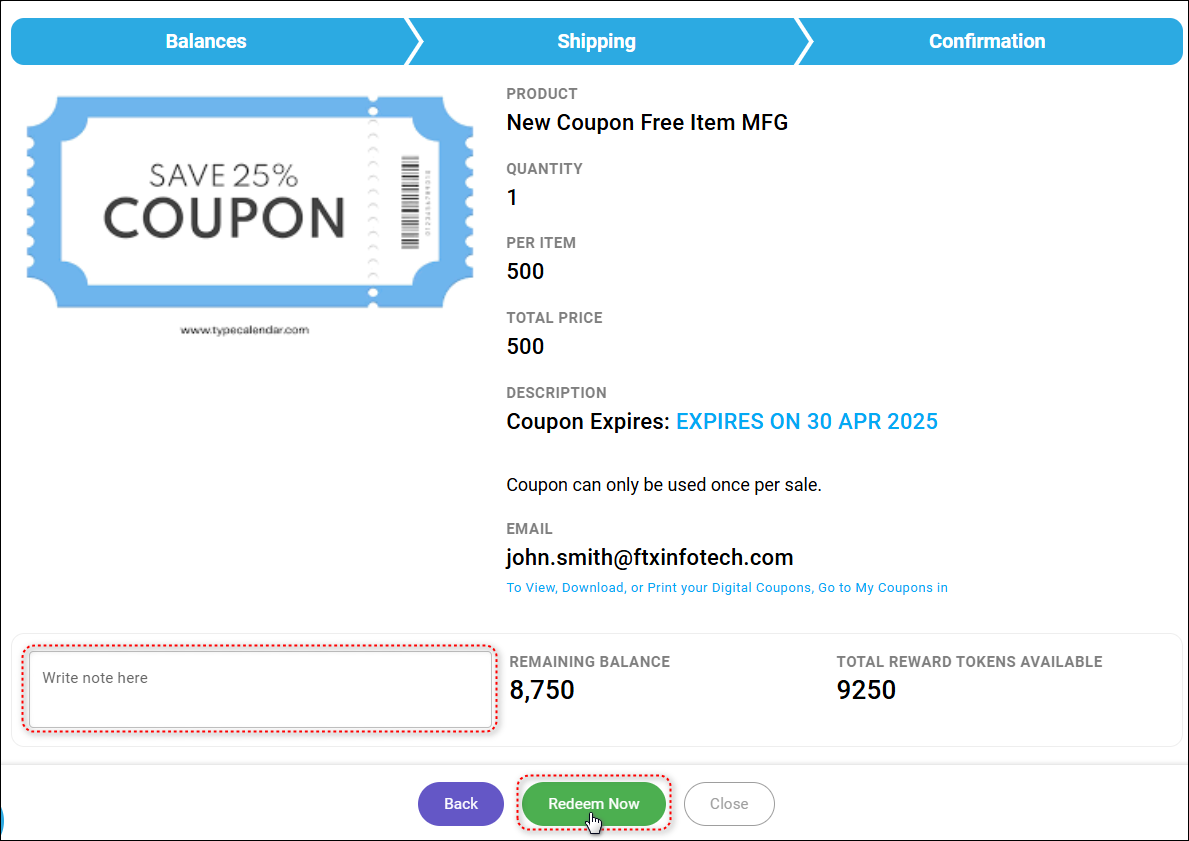
Task: Click the Per Item value
Action: [525, 272]
